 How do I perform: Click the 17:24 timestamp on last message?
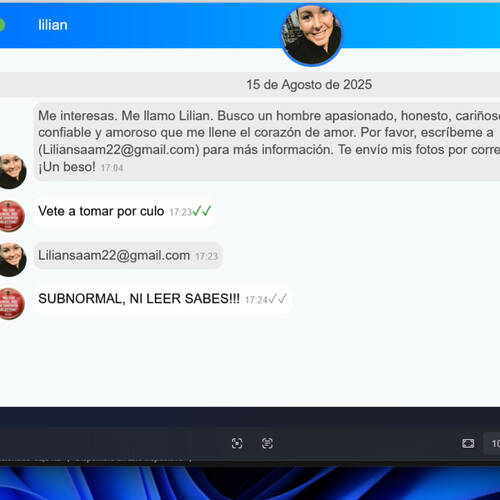[x=256, y=300]
